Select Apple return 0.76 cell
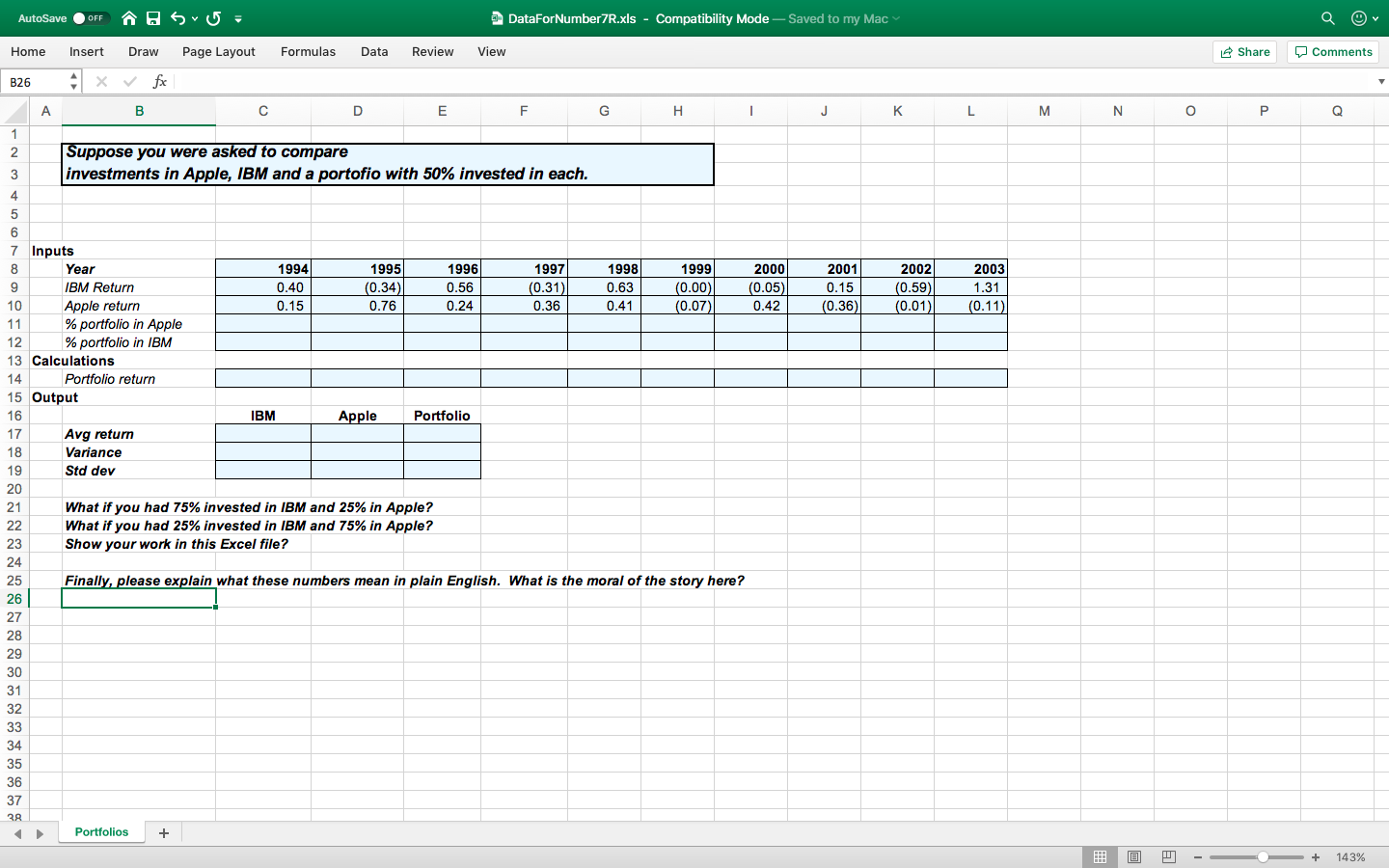This screenshot has height=868, width=1389. point(357,306)
